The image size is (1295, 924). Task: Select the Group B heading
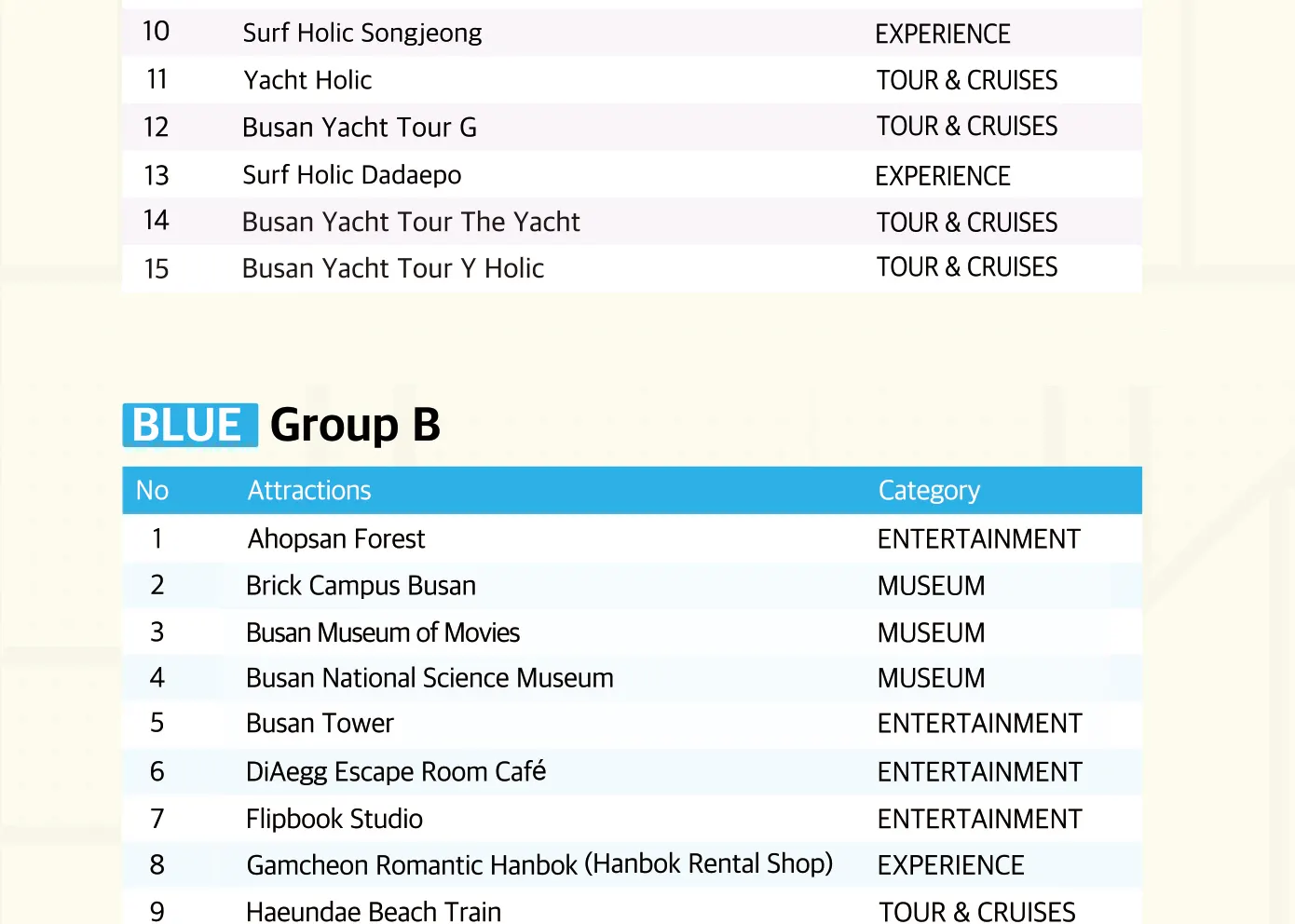pos(355,426)
